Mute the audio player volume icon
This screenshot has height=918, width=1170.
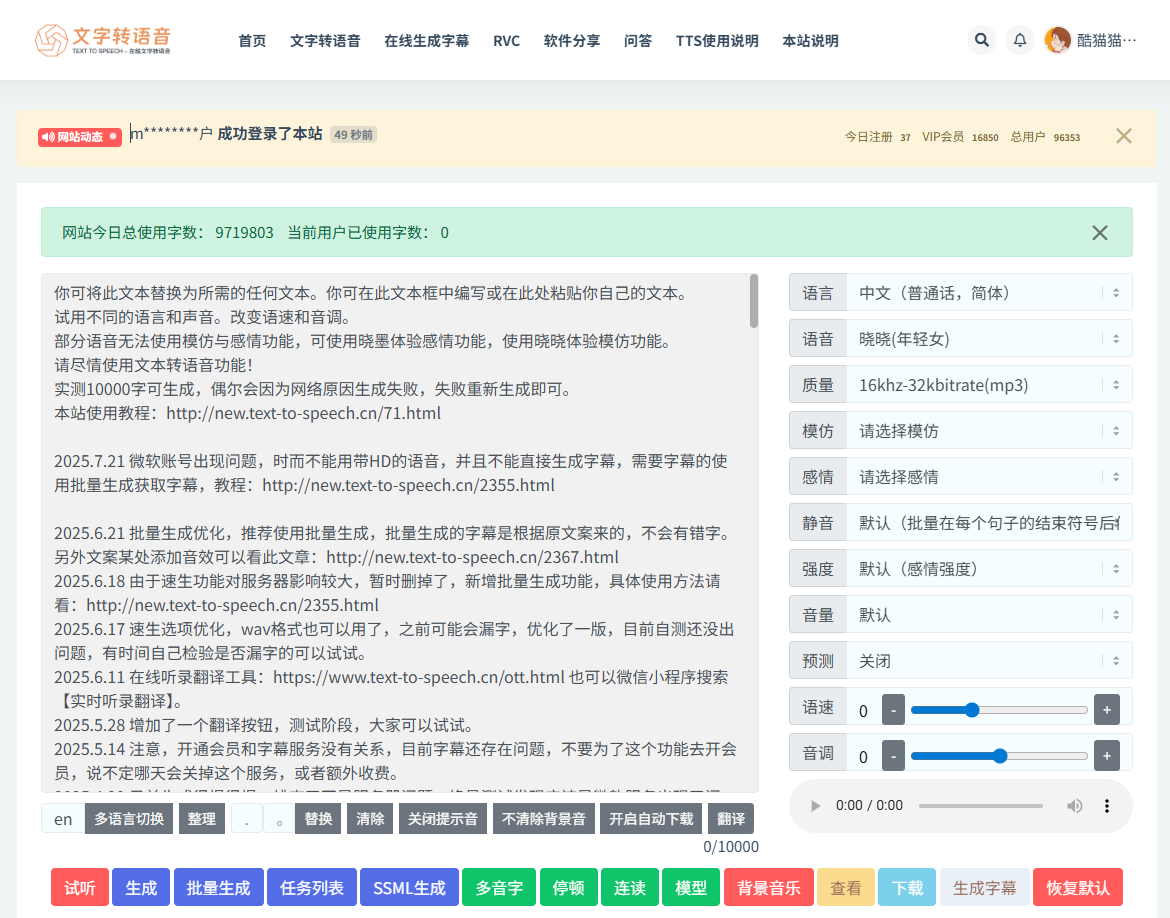coord(1075,806)
